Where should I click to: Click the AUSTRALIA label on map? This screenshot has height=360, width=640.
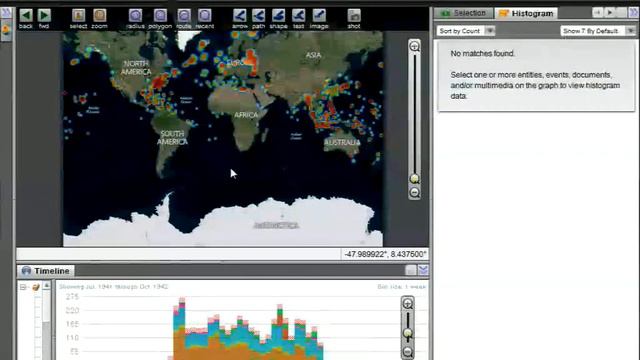(x=342, y=142)
